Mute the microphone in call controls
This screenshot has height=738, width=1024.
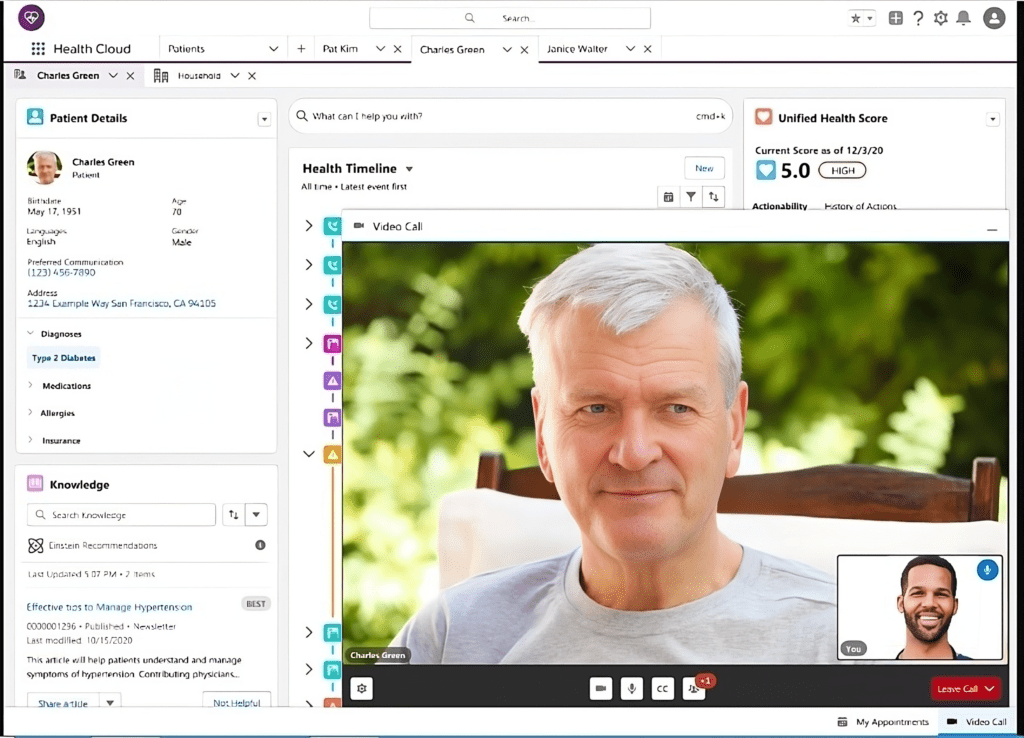[631, 688]
